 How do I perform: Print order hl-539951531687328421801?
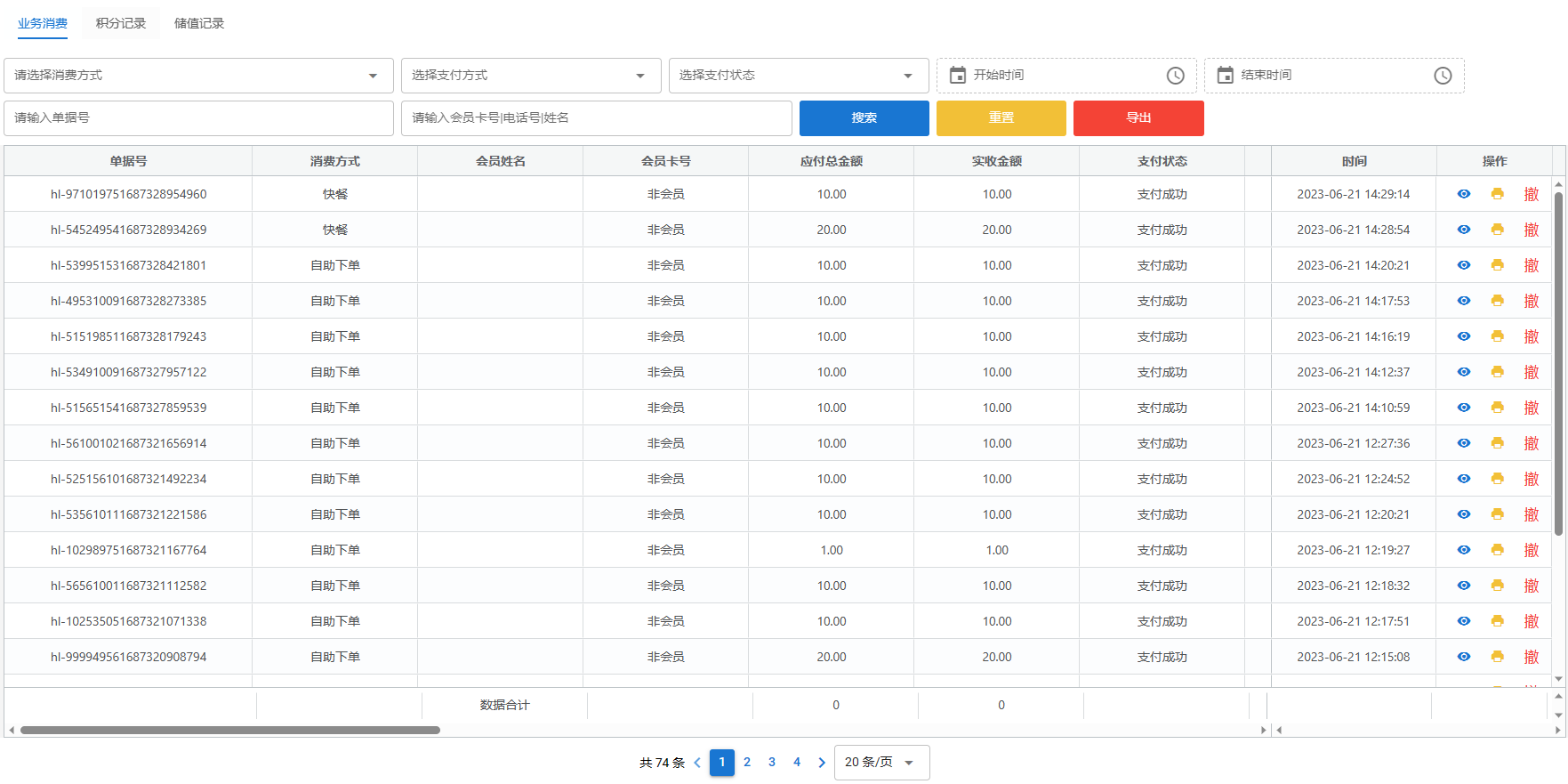click(x=1497, y=265)
